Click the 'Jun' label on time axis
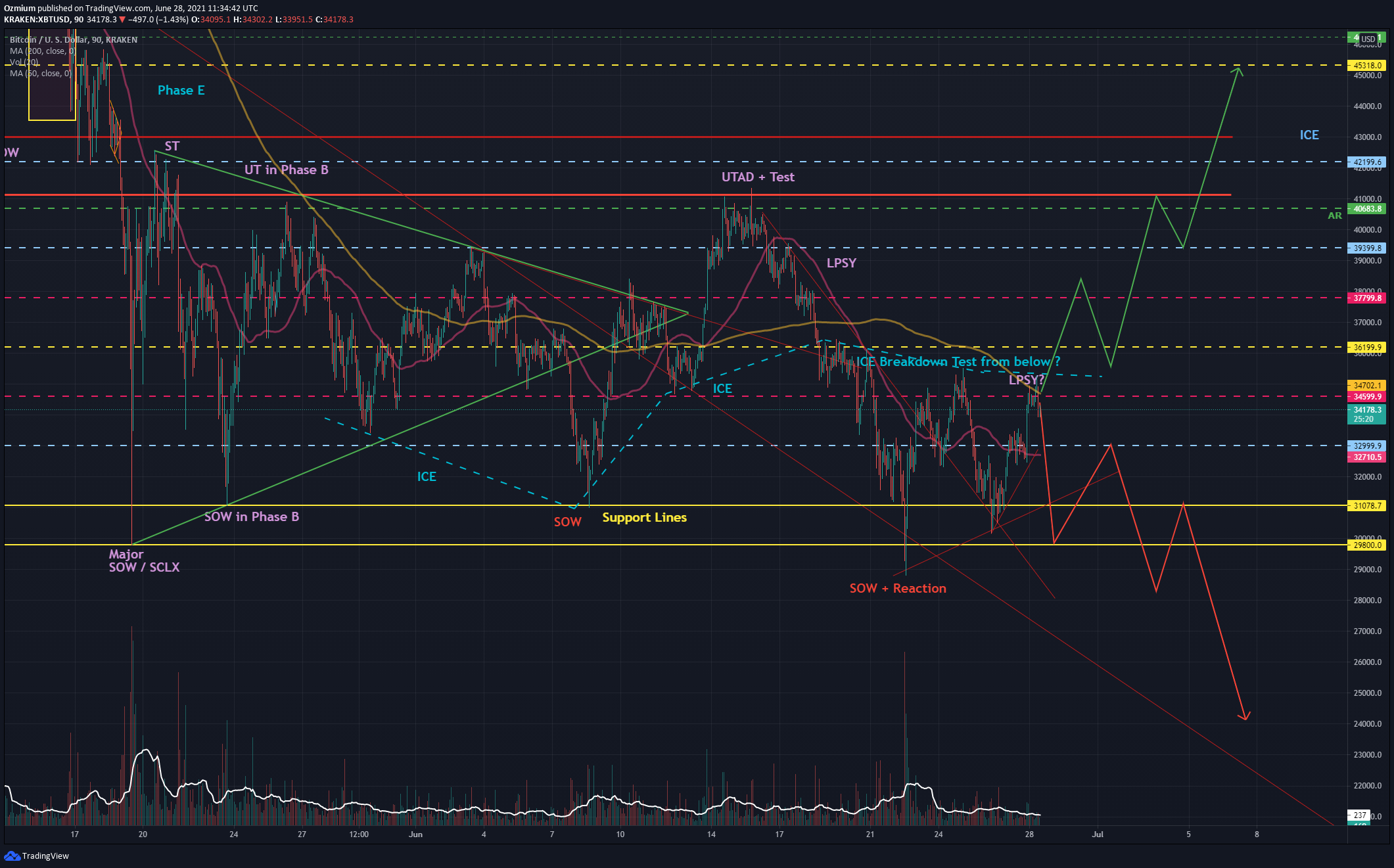Viewport: 1394px width, 868px height. point(415,834)
